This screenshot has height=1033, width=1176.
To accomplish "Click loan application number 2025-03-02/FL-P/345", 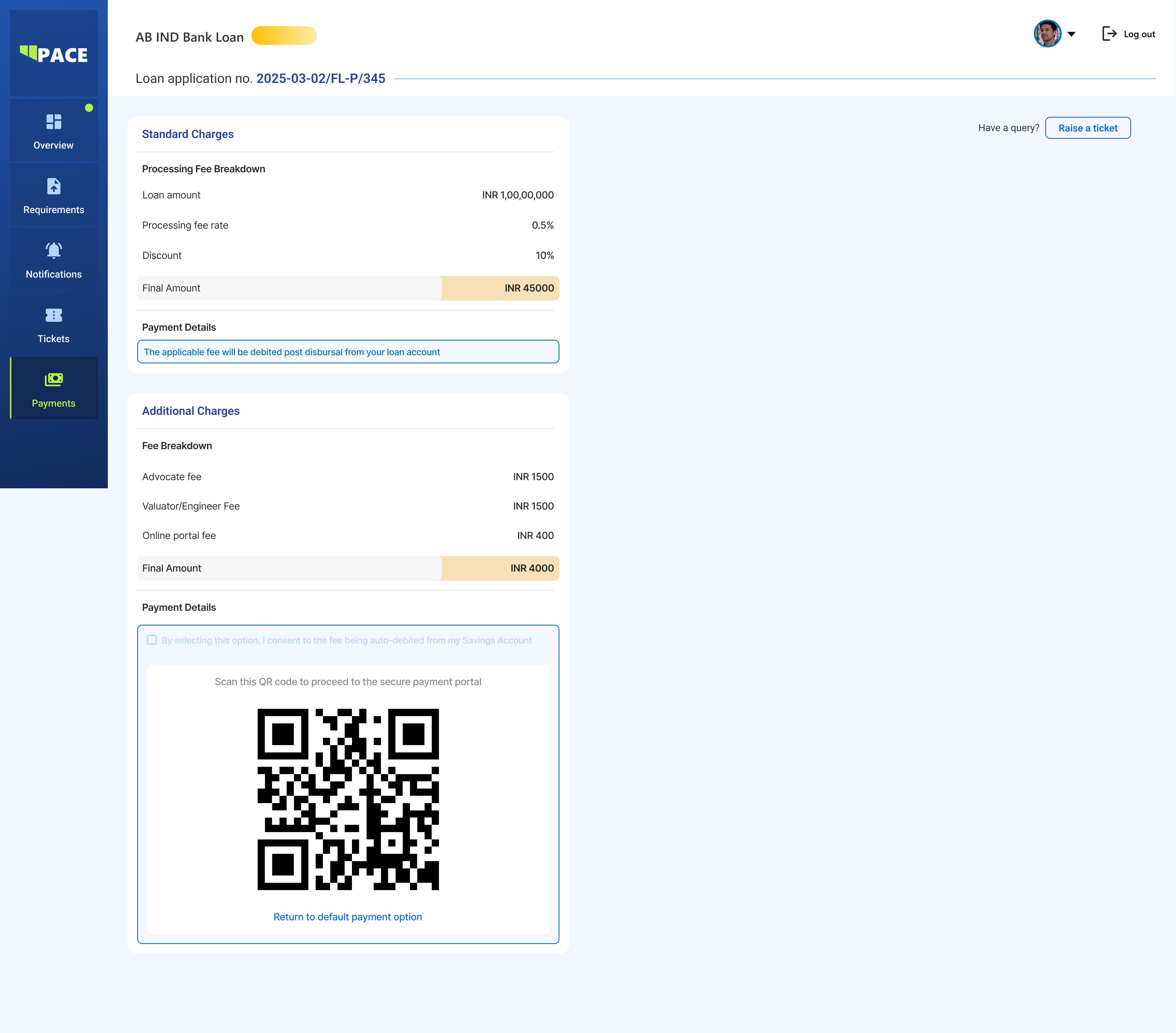I will click(321, 78).
